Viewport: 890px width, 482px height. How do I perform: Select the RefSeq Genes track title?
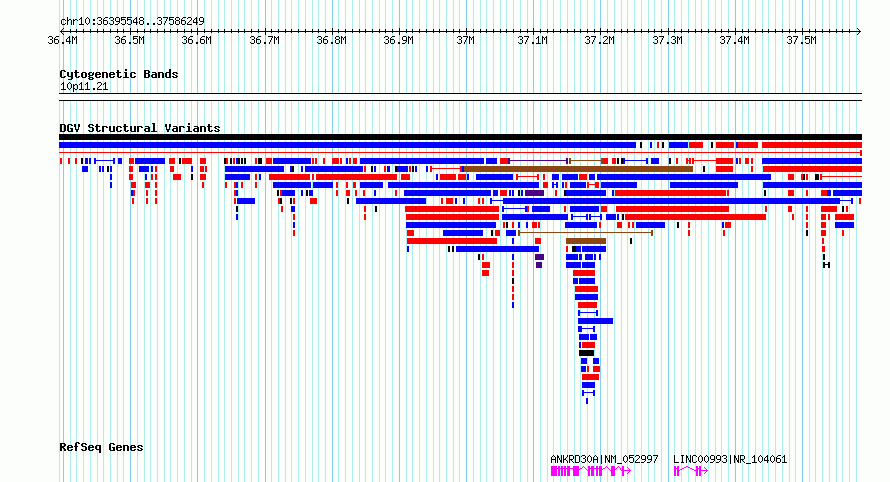(x=101, y=447)
